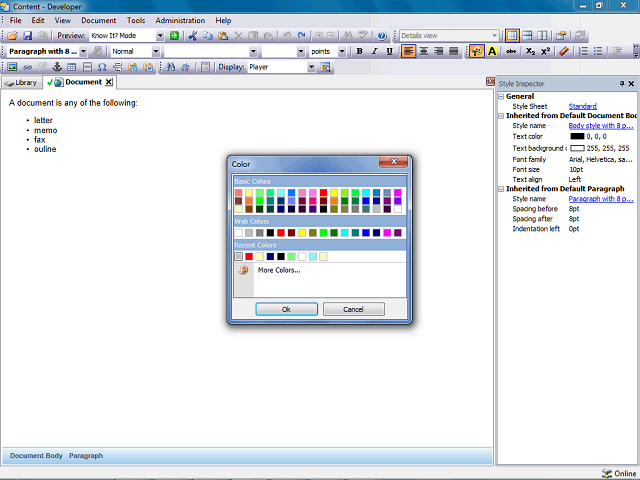This screenshot has width=640, height=480.
Task: Pin the Style Inspector panel
Action: [x=622, y=83]
